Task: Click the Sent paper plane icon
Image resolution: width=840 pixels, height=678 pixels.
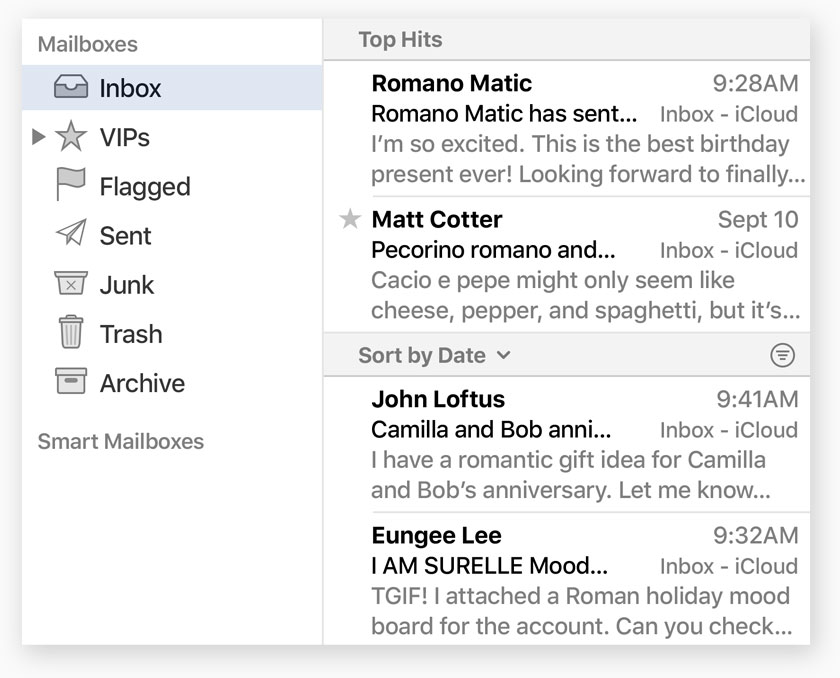Action: 71,234
